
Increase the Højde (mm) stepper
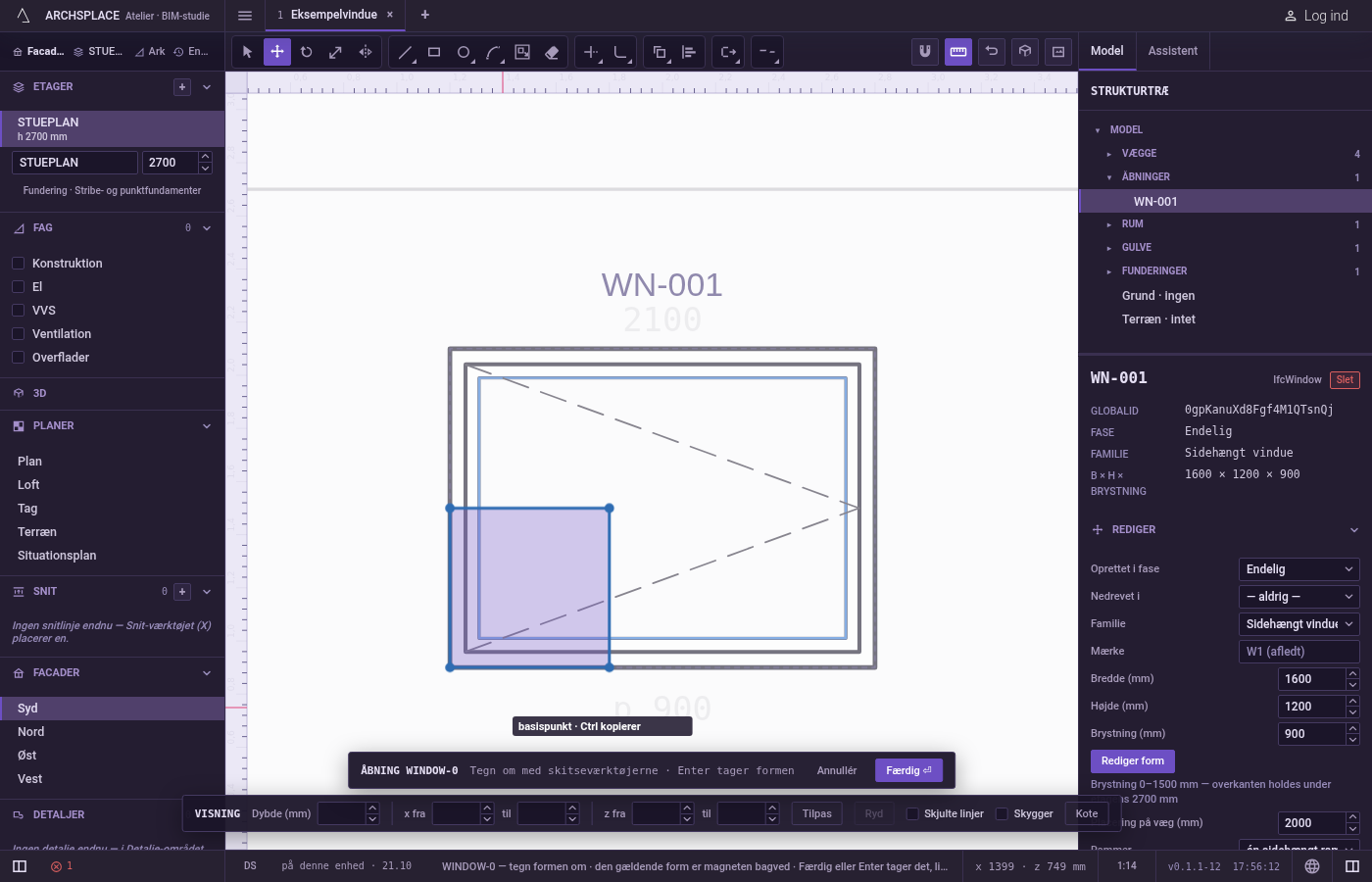click(x=1352, y=701)
